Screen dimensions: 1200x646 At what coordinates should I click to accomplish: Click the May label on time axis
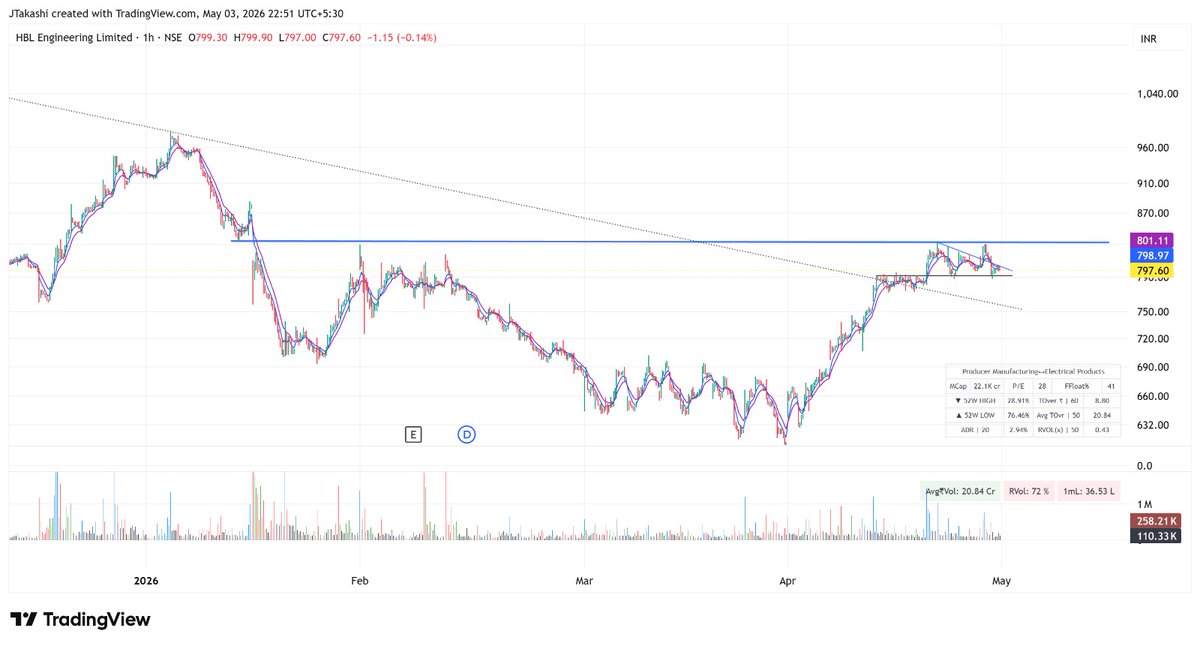coord(1000,580)
